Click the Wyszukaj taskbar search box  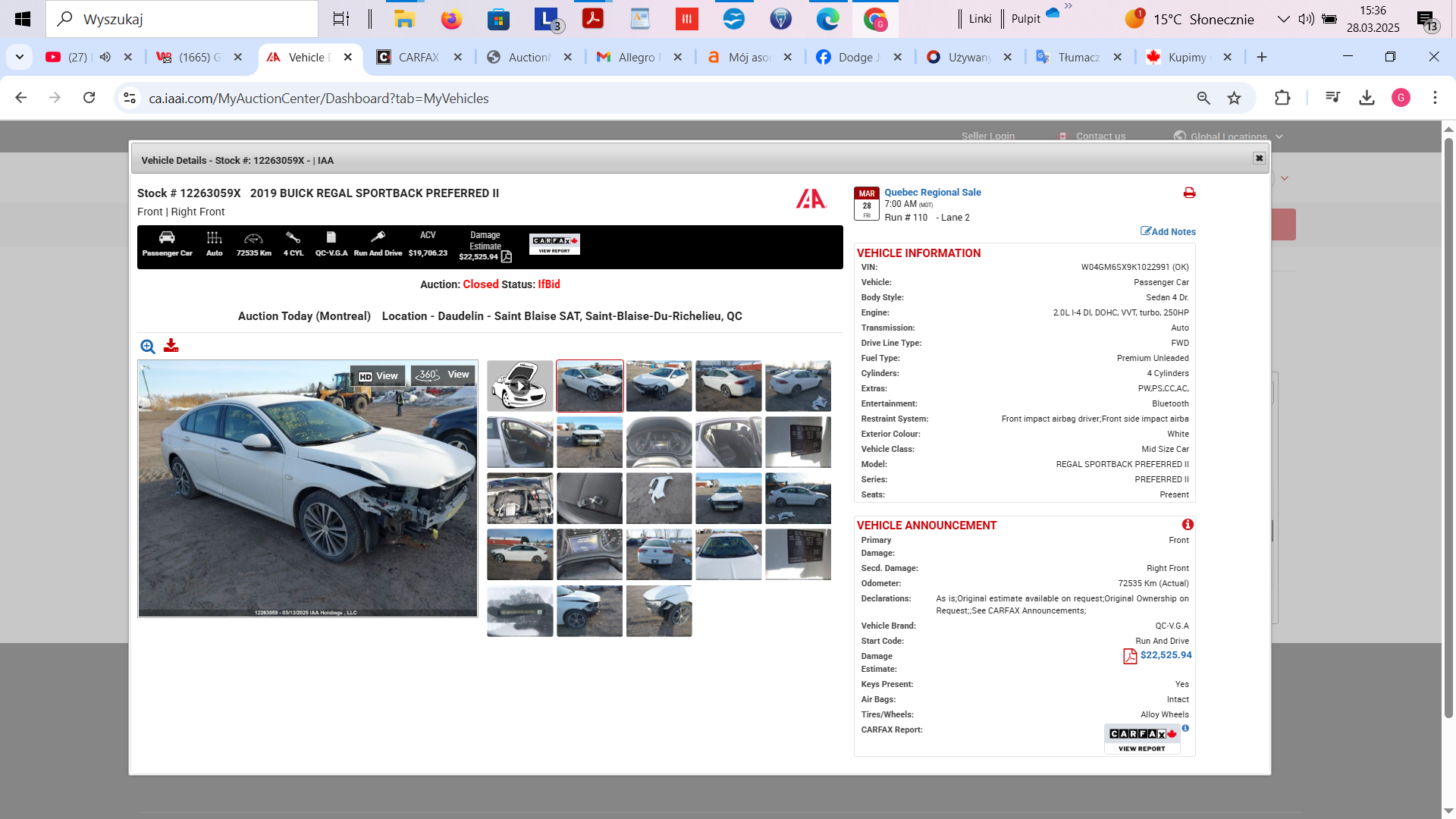point(182,19)
